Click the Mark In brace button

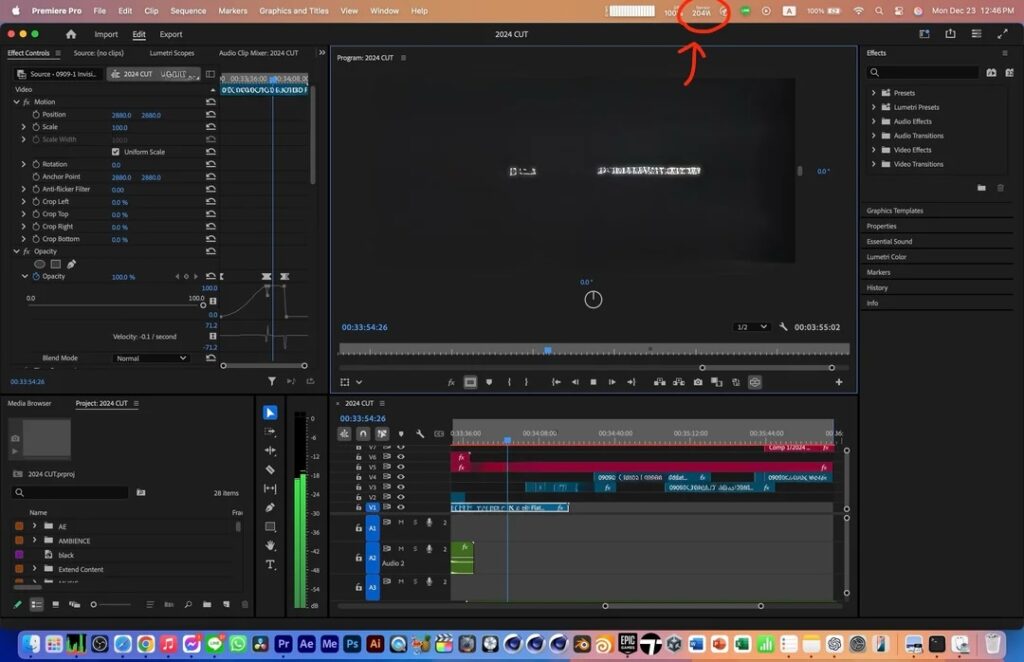click(x=509, y=382)
